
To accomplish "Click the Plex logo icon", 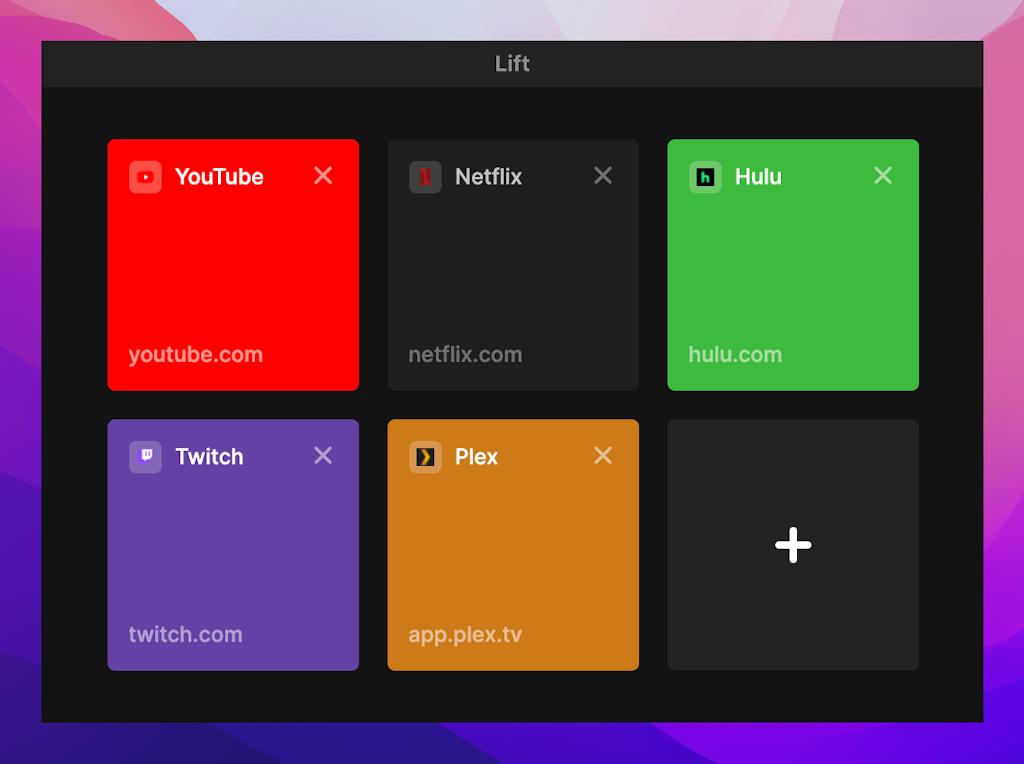I will click(424, 456).
